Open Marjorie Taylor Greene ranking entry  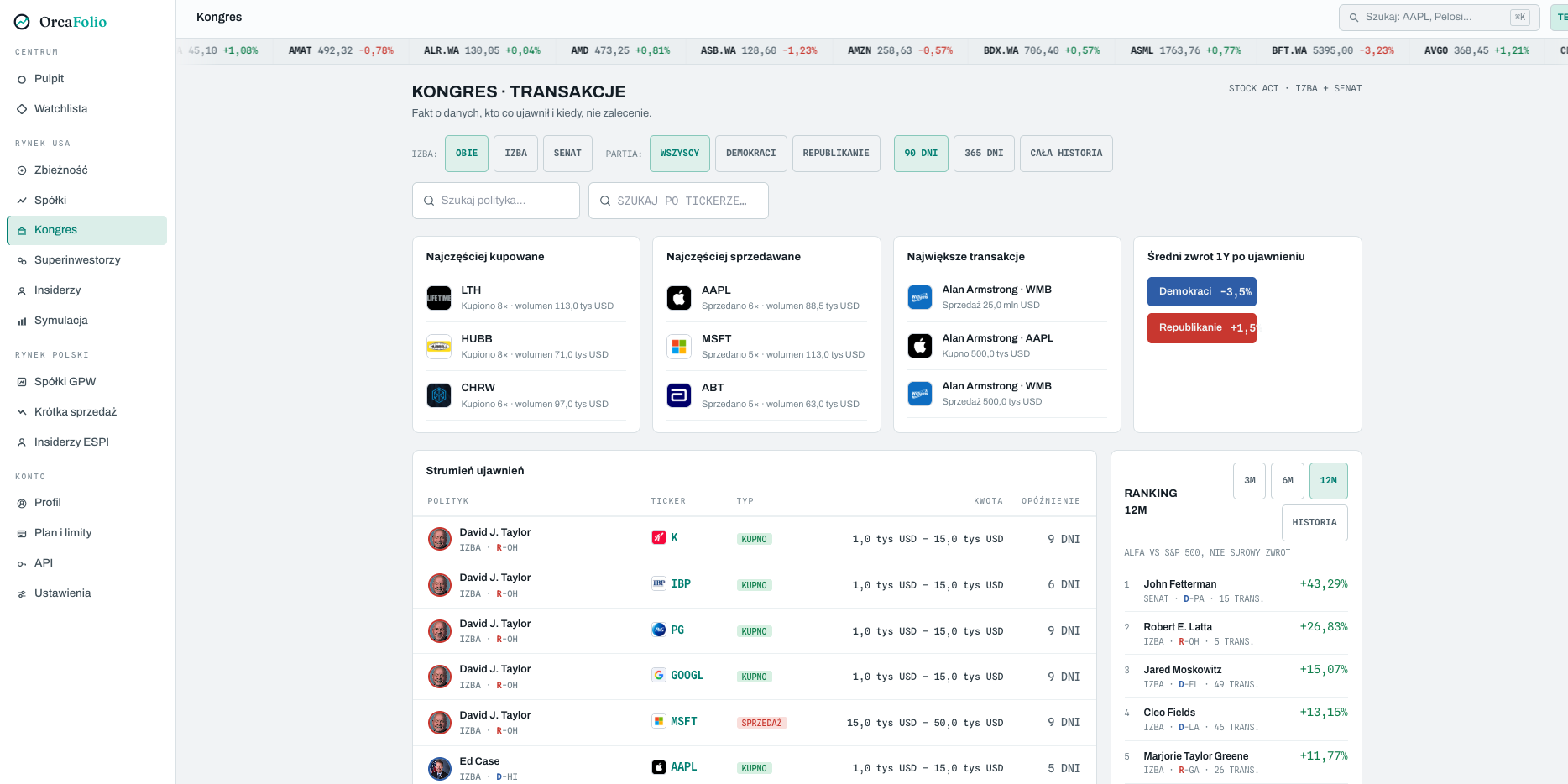(x=1236, y=763)
